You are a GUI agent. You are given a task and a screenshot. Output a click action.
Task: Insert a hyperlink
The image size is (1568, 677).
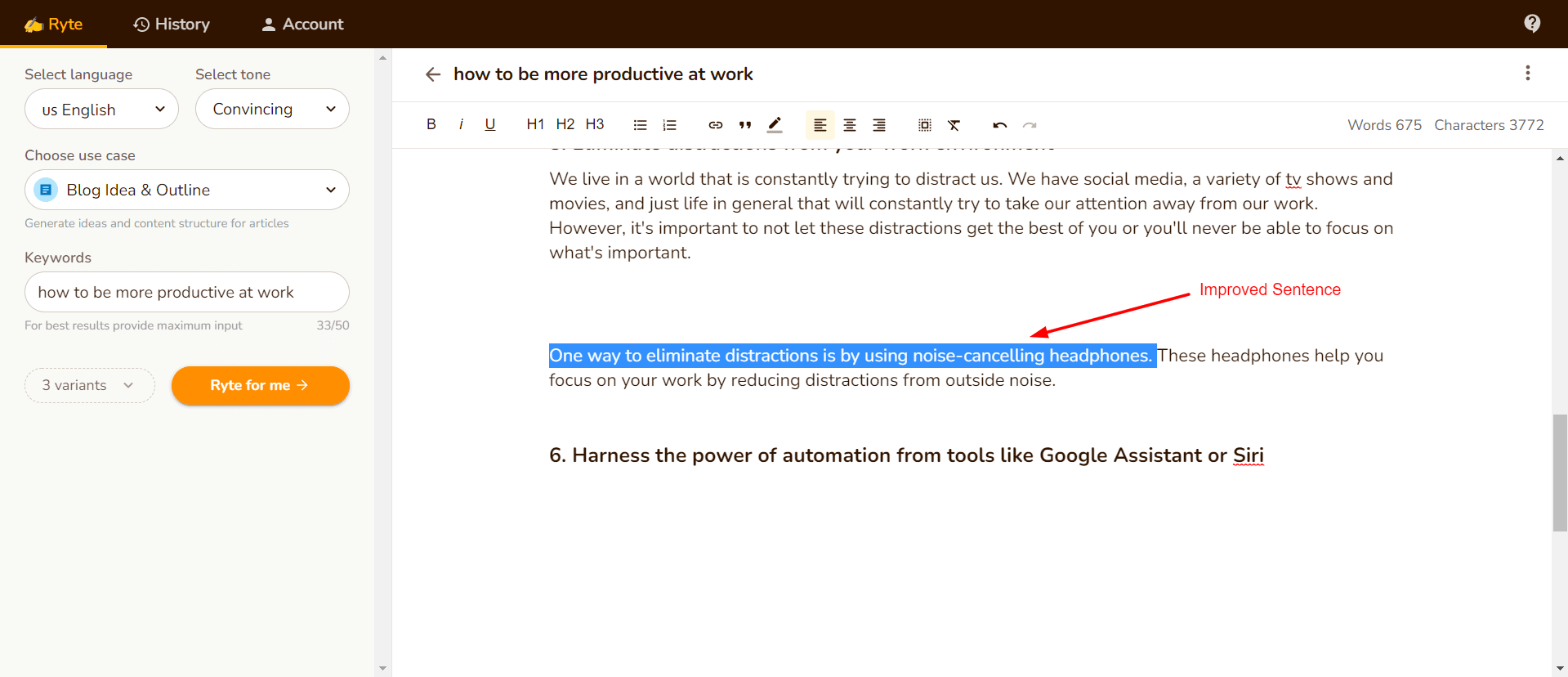[716, 125]
